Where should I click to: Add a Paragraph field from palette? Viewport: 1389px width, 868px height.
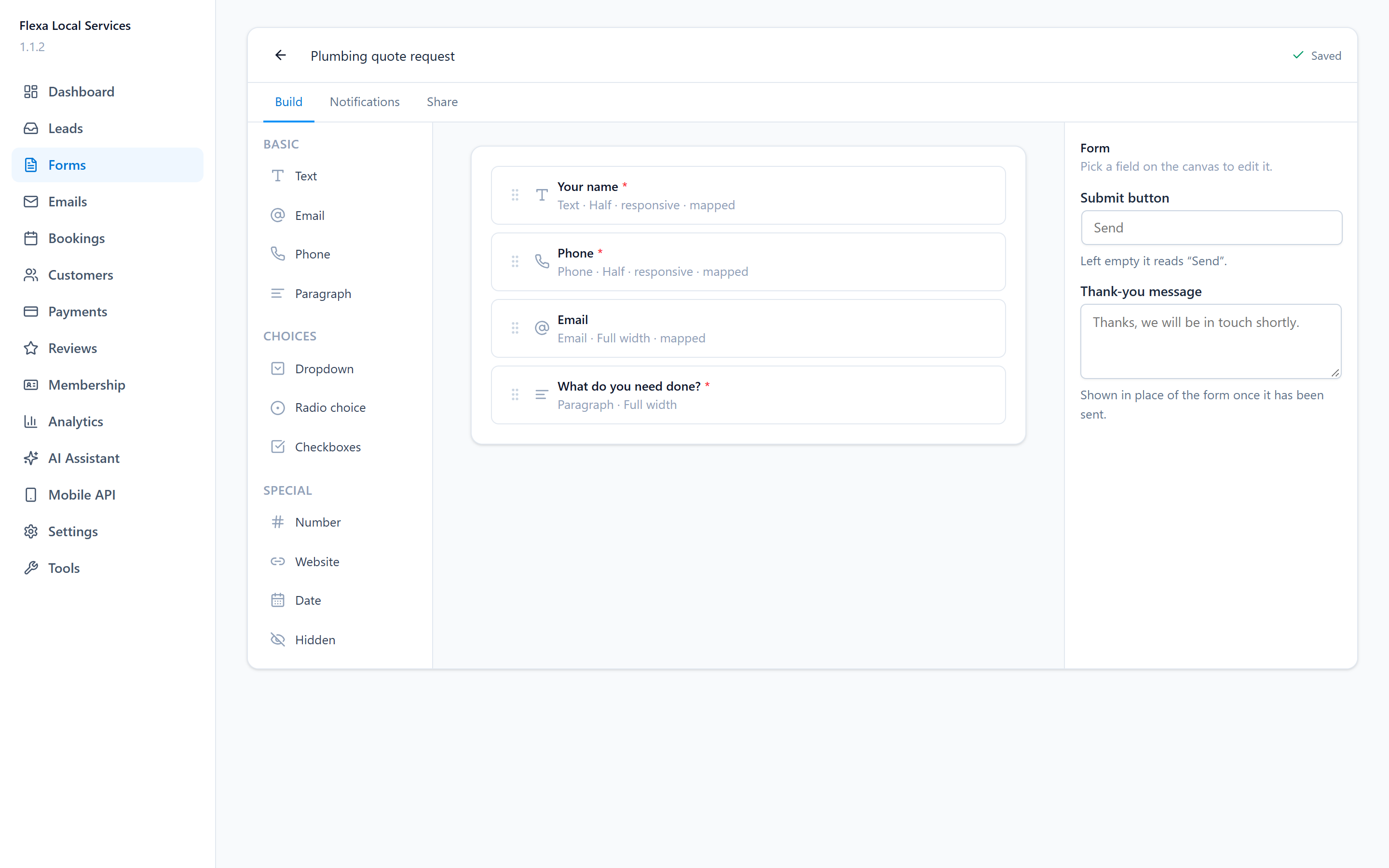pyautogui.click(x=340, y=293)
